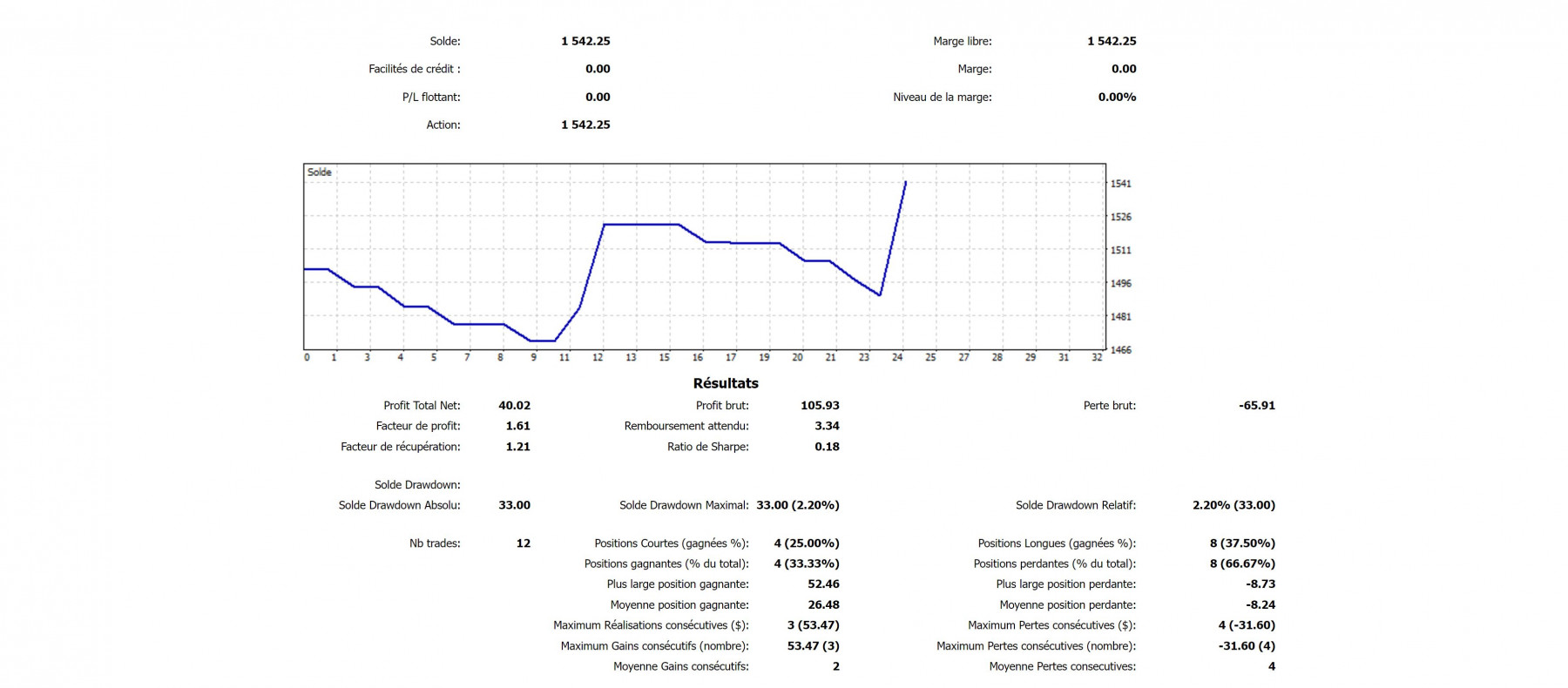Image resolution: width=1568 pixels, height=688 pixels.
Task: Click x-axis tick label 12
Action: tap(598, 357)
